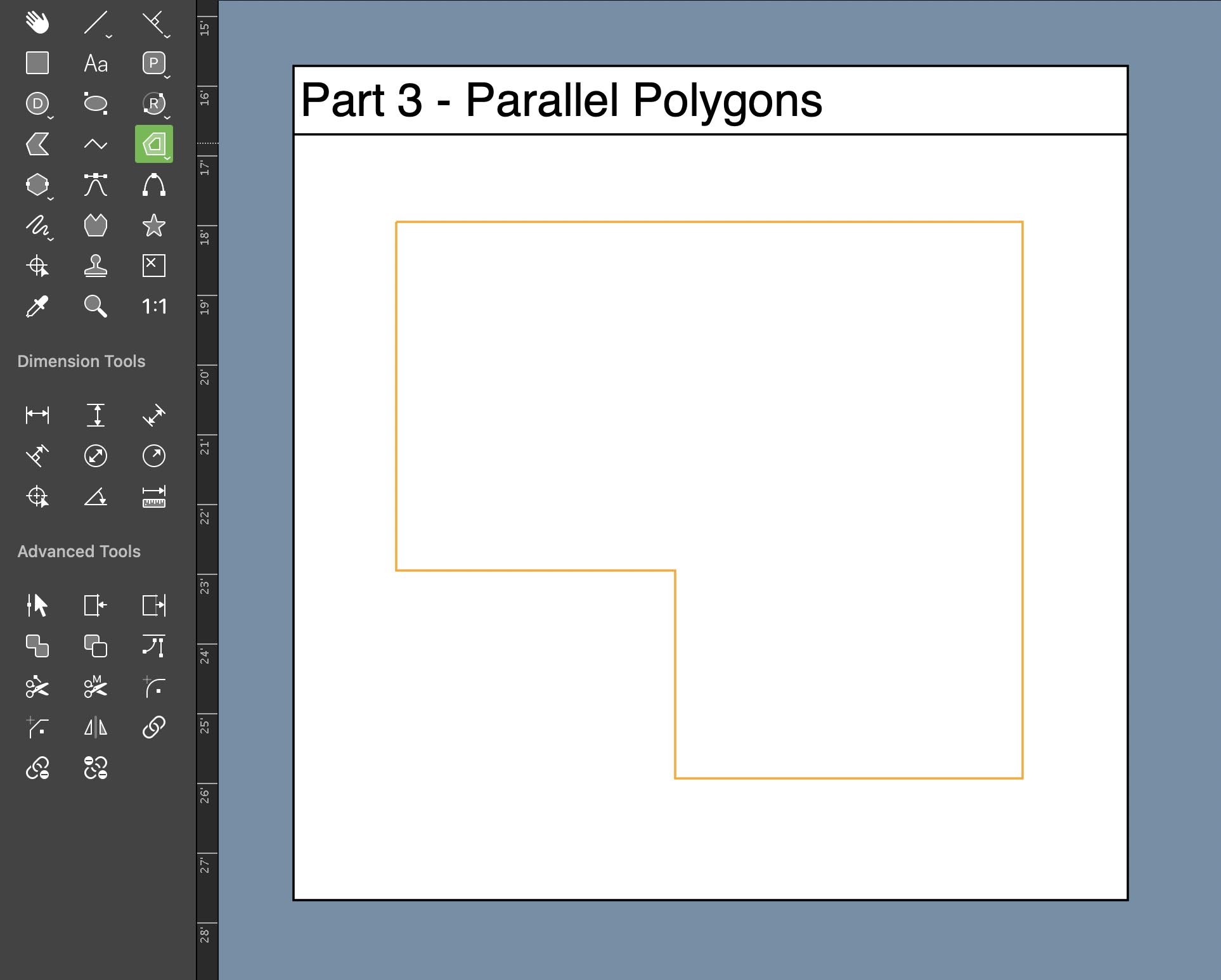Pick the Scissors cut tool

point(37,687)
